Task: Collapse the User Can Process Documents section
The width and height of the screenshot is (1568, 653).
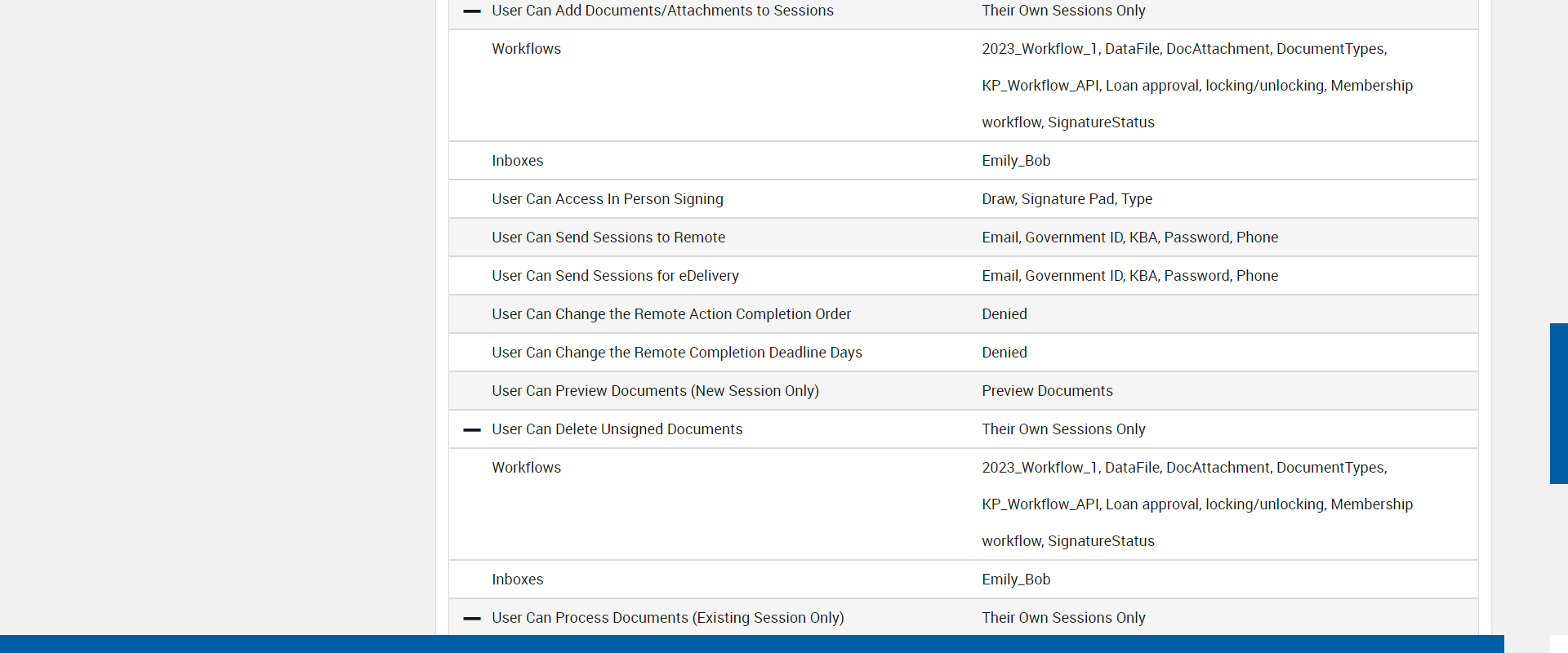Action: 472,619
